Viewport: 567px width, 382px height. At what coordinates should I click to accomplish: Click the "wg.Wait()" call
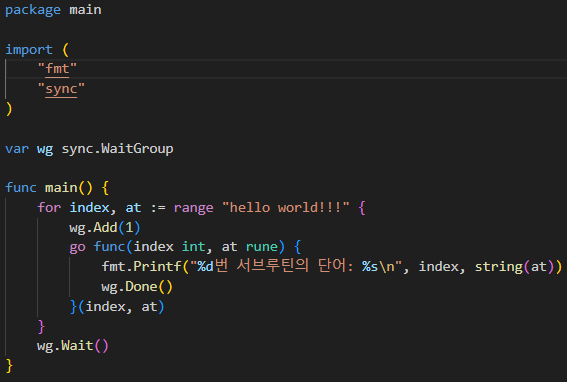(x=73, y=346)
